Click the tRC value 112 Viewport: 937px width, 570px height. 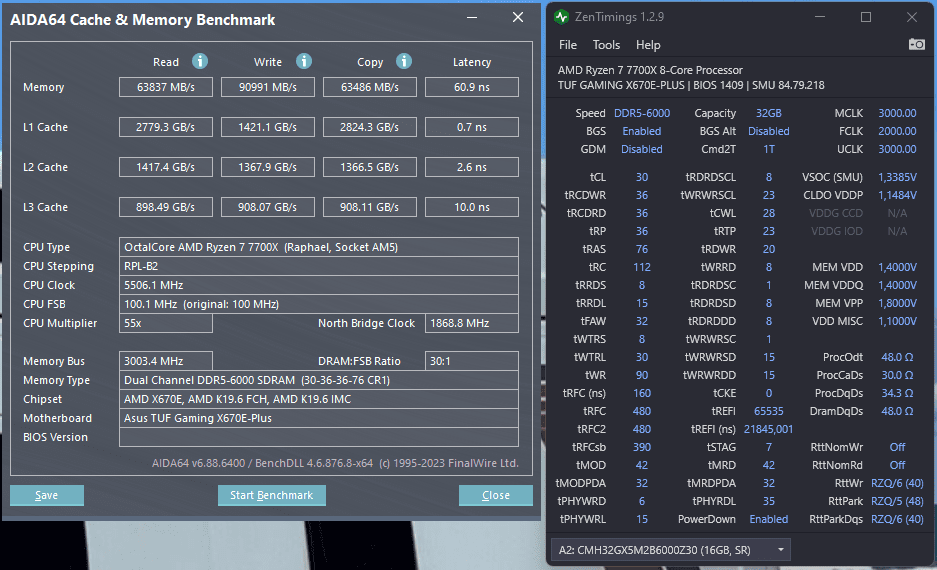click(642, 267)
